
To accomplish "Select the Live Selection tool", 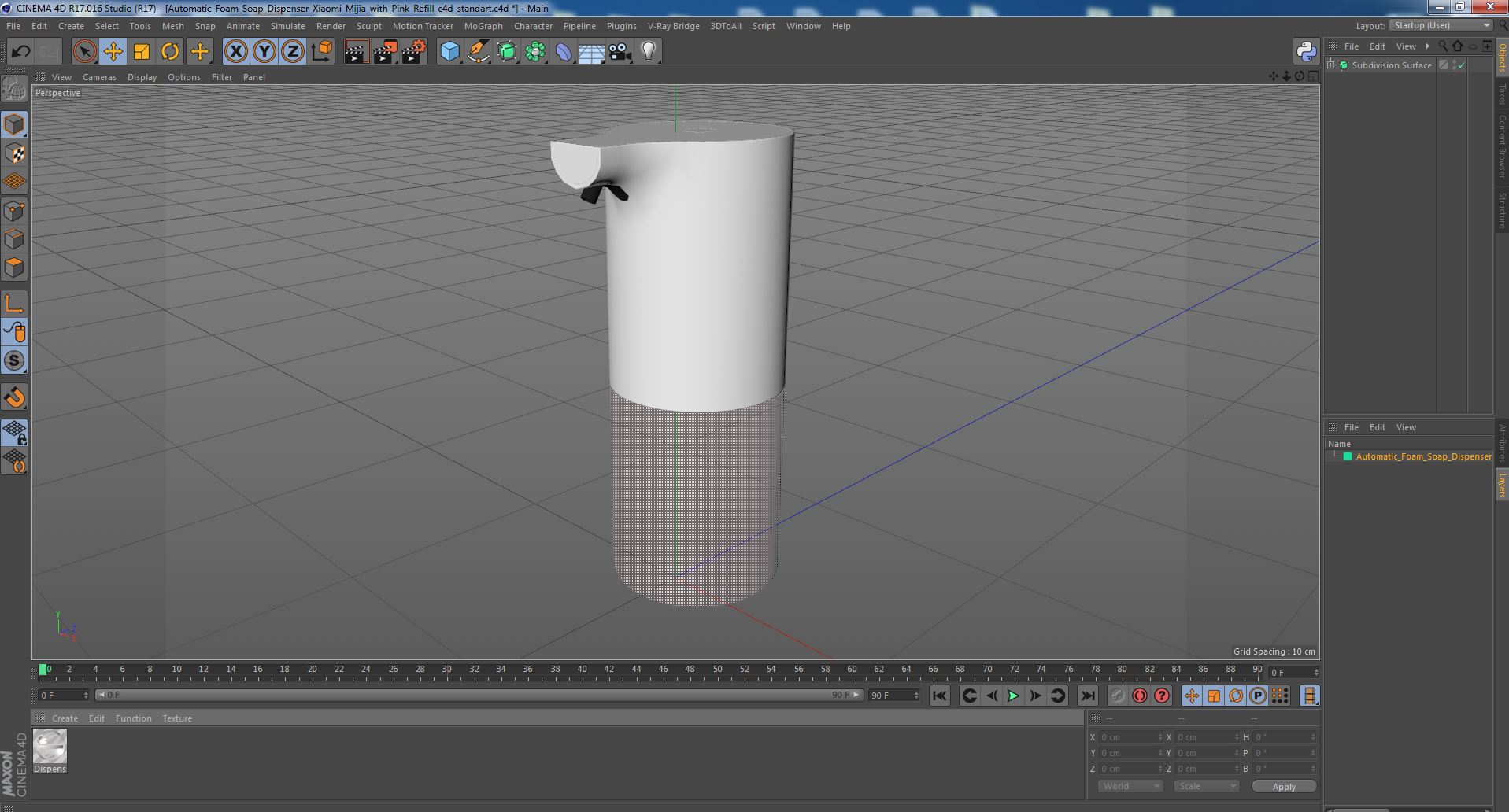I will click(84, 52).
